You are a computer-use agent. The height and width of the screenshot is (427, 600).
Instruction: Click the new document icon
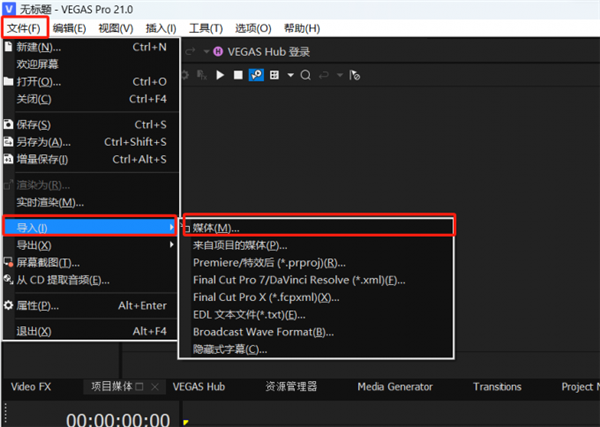pyautogui.click(x=8, y=47)
